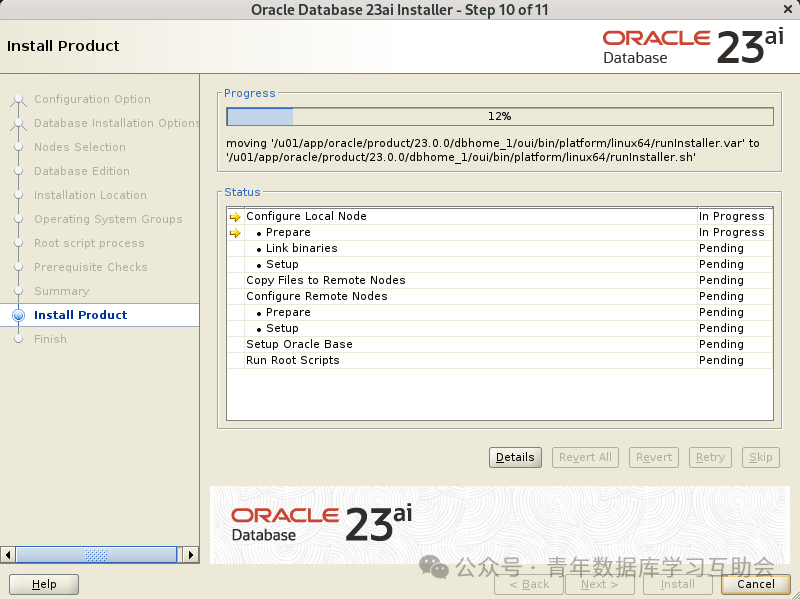The width and height of the screenshot is (800, 599).
Task: Click the file moving message under the progress bar
Action: (493, 150)
